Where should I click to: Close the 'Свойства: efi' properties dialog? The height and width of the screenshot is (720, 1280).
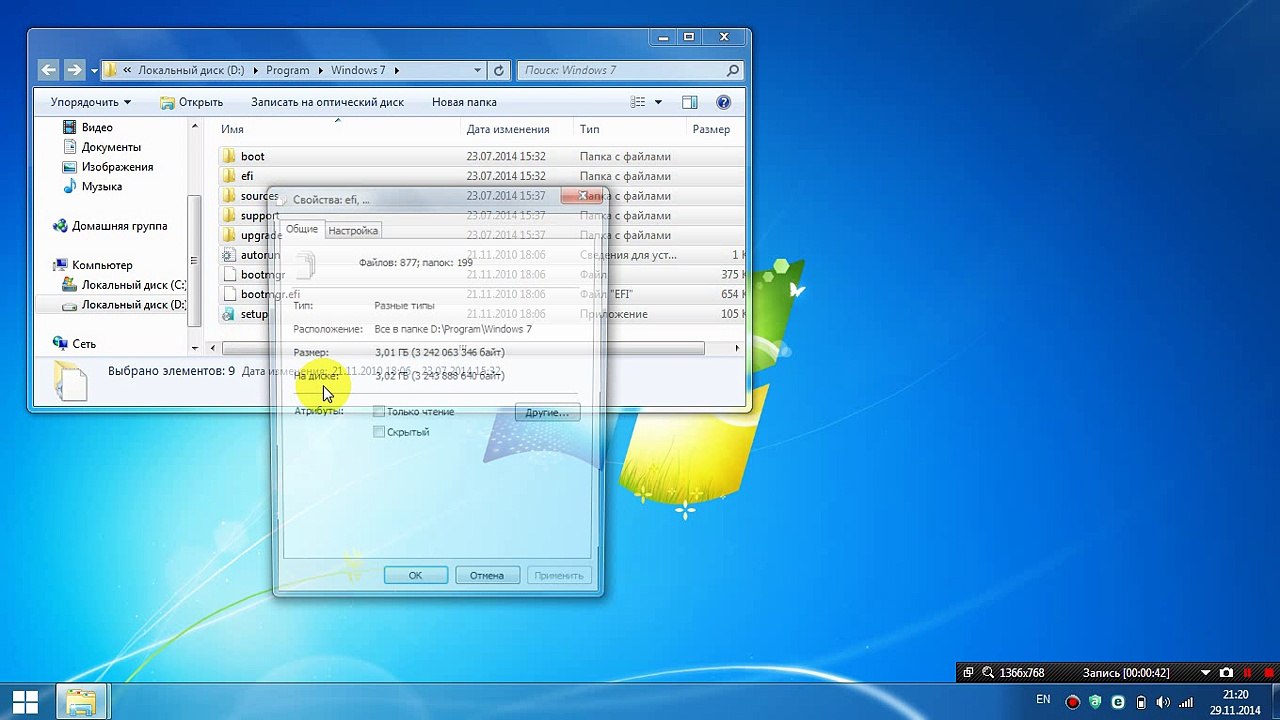pos(582,196)
